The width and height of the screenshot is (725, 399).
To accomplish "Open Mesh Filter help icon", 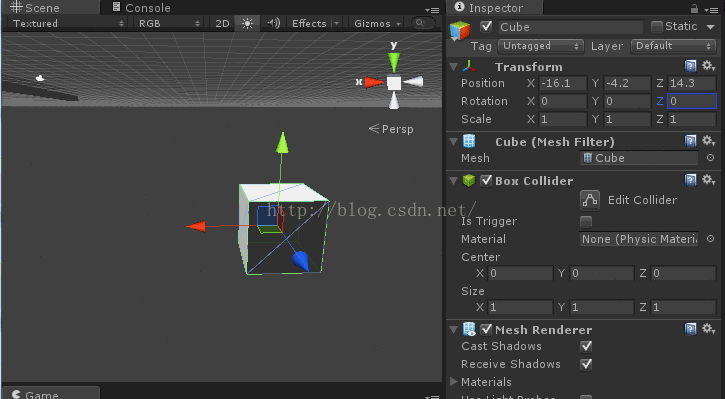I will 690,141.
